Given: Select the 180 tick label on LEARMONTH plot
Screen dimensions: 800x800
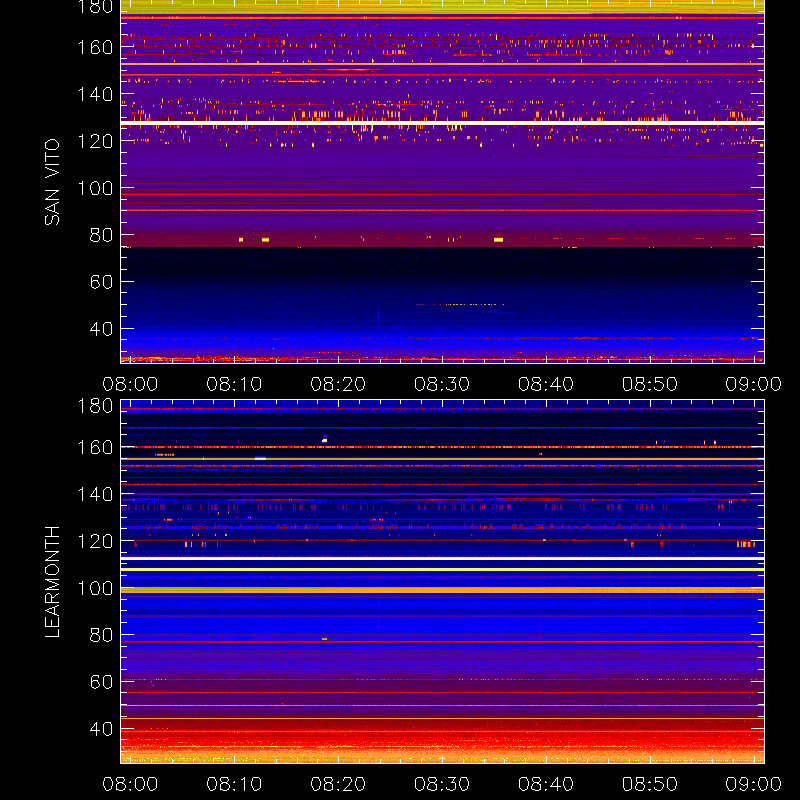Looking at the screenshot, I should [x=95, y=406].
